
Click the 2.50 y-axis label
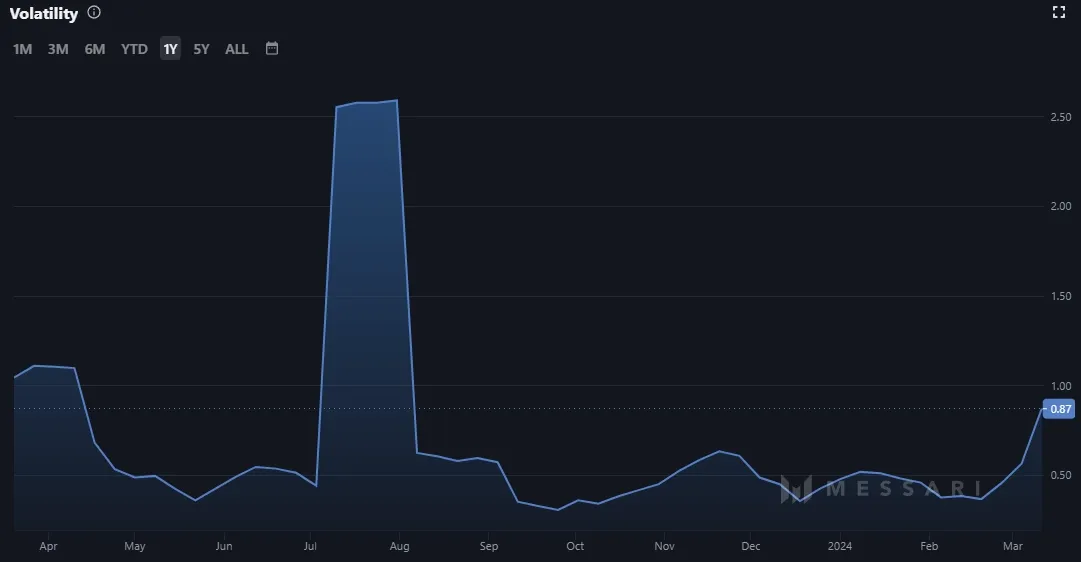(1061, 117)
